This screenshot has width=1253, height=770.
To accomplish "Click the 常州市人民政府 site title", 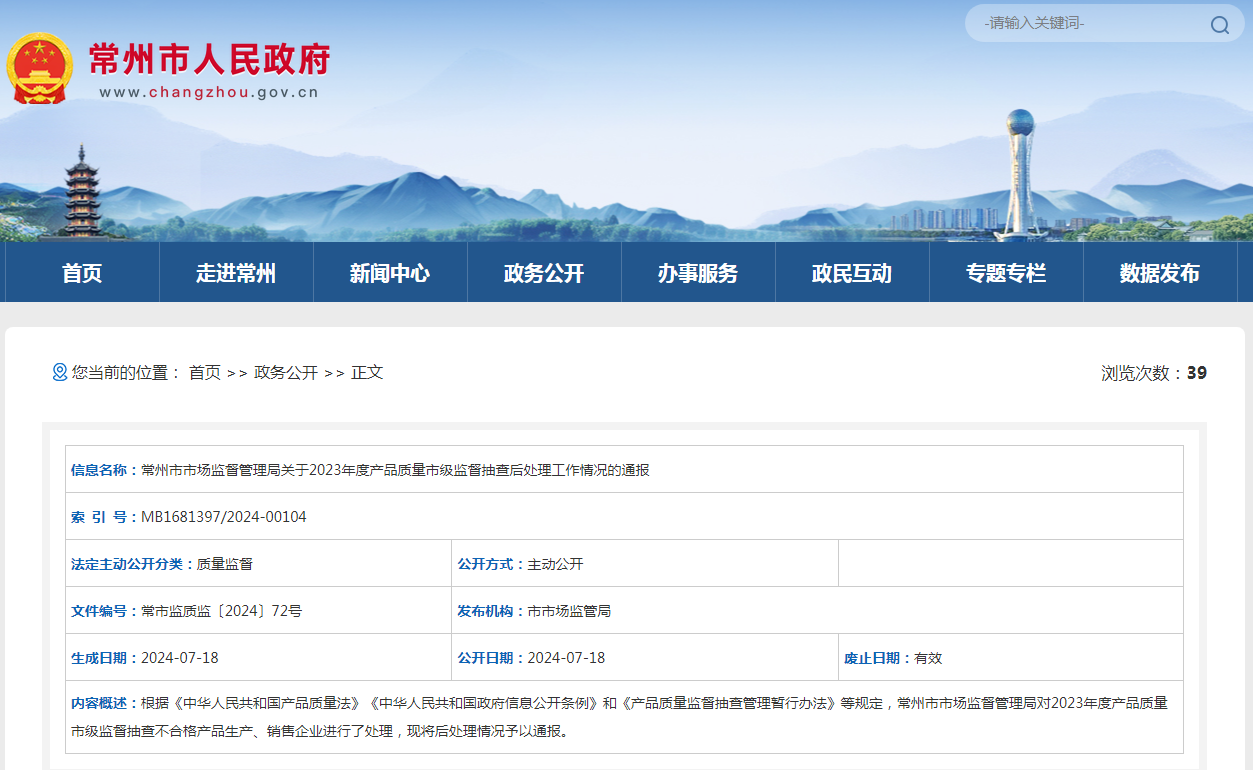I will 209,59.
